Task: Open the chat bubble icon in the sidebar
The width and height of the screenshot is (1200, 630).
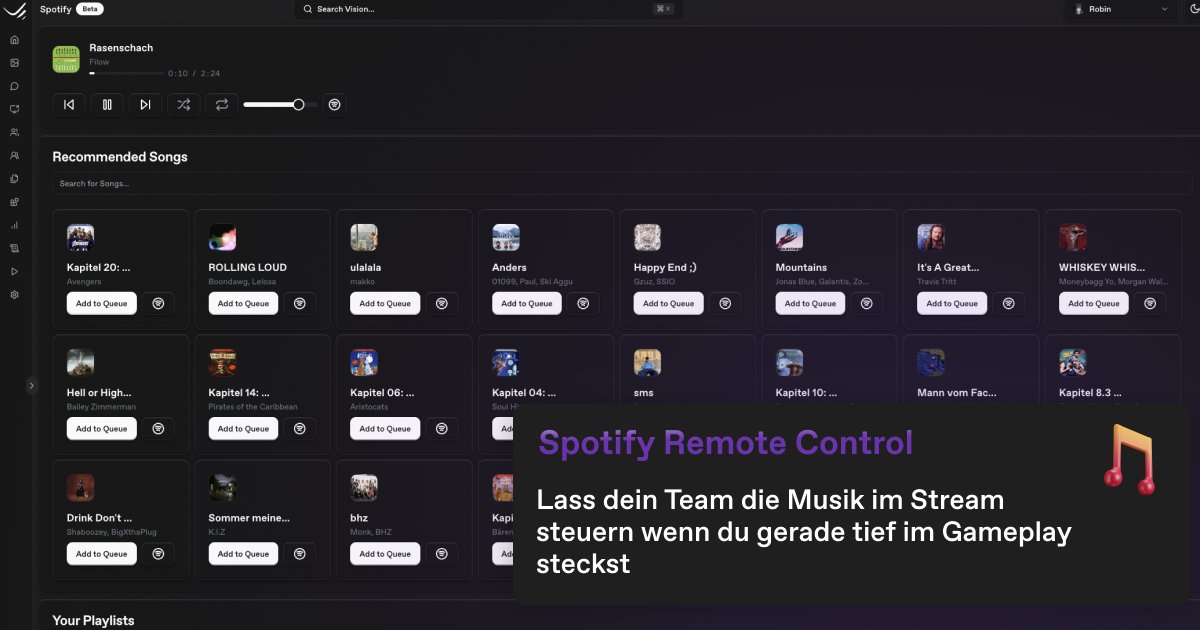Action: click(14, 86)
